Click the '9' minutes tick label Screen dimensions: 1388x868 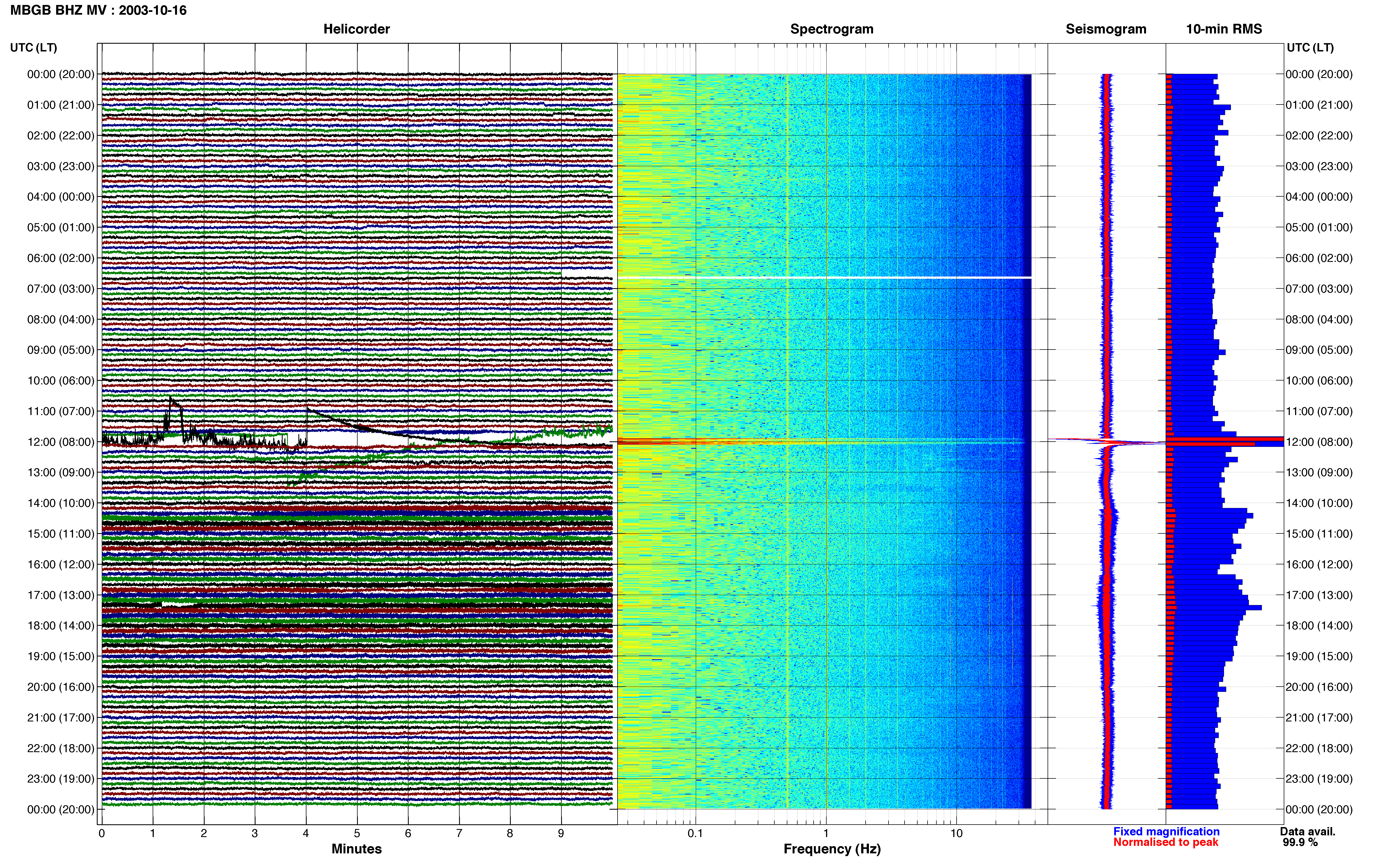tap(561, 833)
